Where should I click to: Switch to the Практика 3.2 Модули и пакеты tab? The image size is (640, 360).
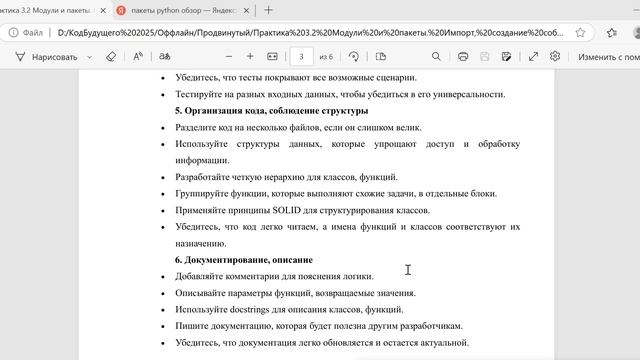[x=45, y=11]
